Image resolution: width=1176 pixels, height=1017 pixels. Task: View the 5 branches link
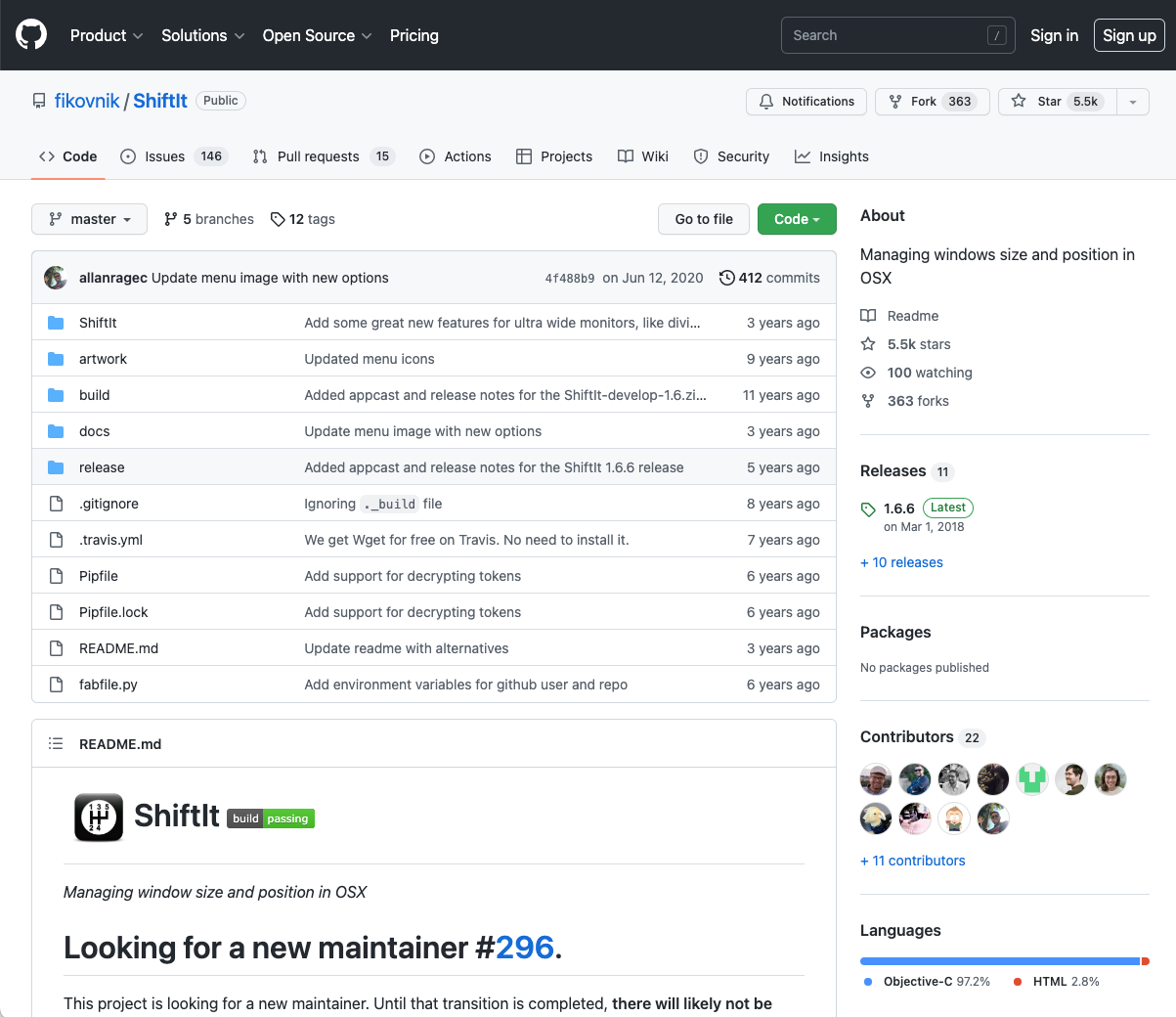[209, 219]
